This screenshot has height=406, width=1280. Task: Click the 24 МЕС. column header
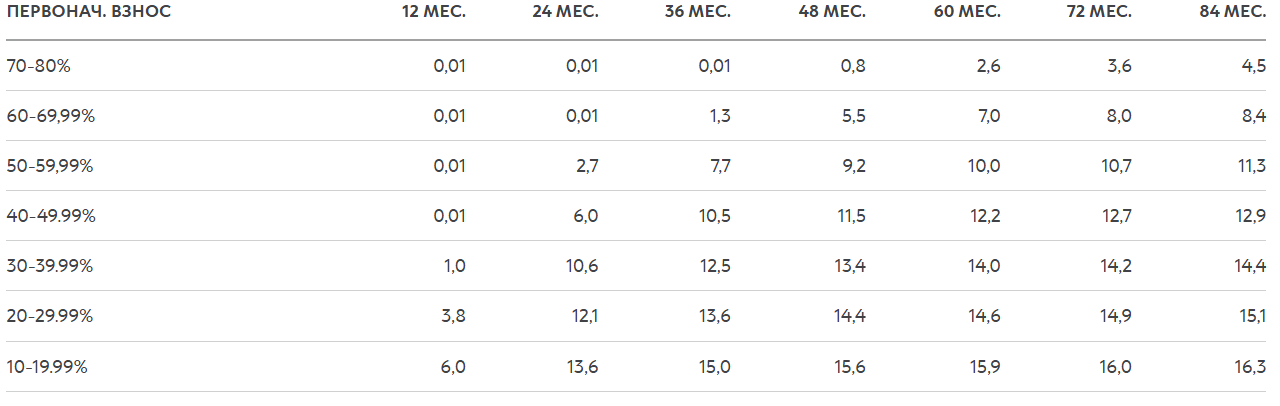click(566, 12)
